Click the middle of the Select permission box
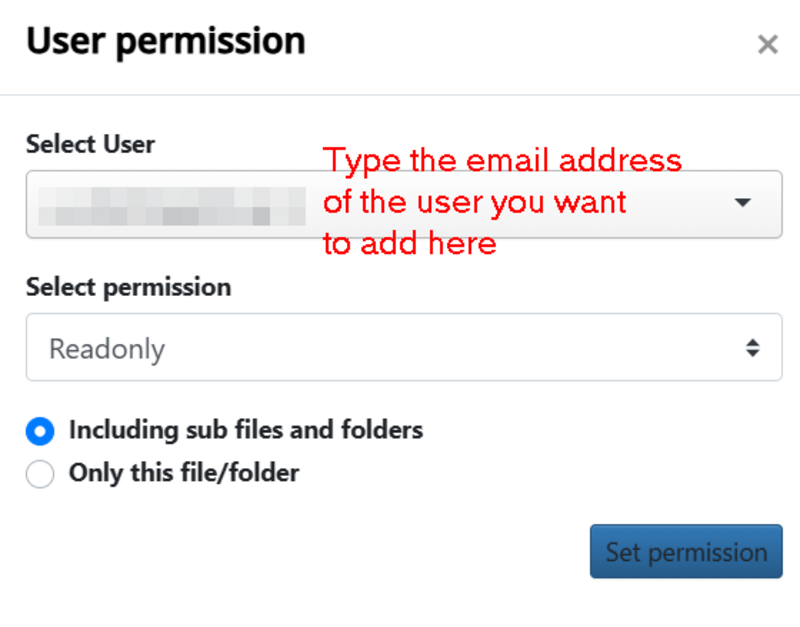This screenshot has width=800, height=627. coord(404,347)
